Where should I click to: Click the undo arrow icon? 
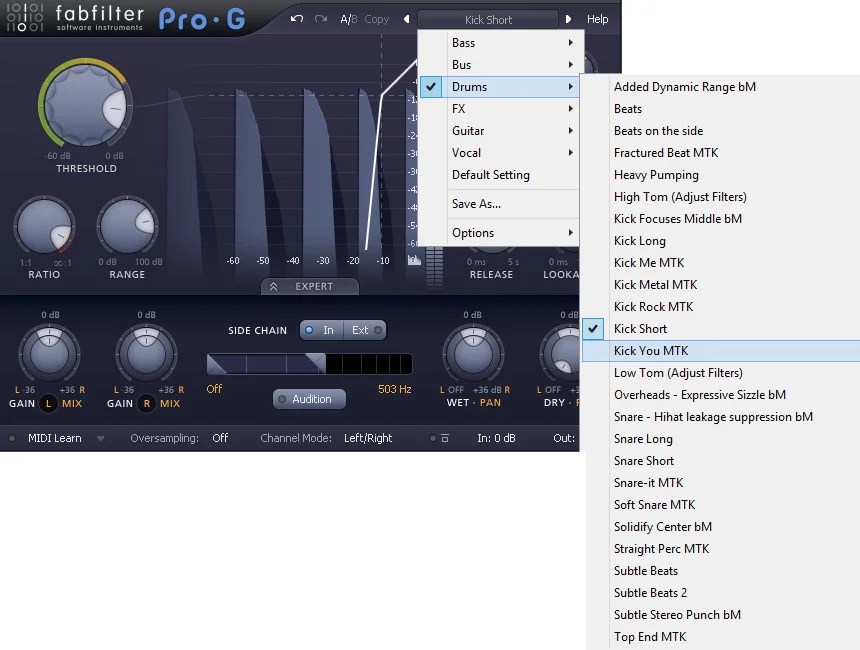coord(296,18)
